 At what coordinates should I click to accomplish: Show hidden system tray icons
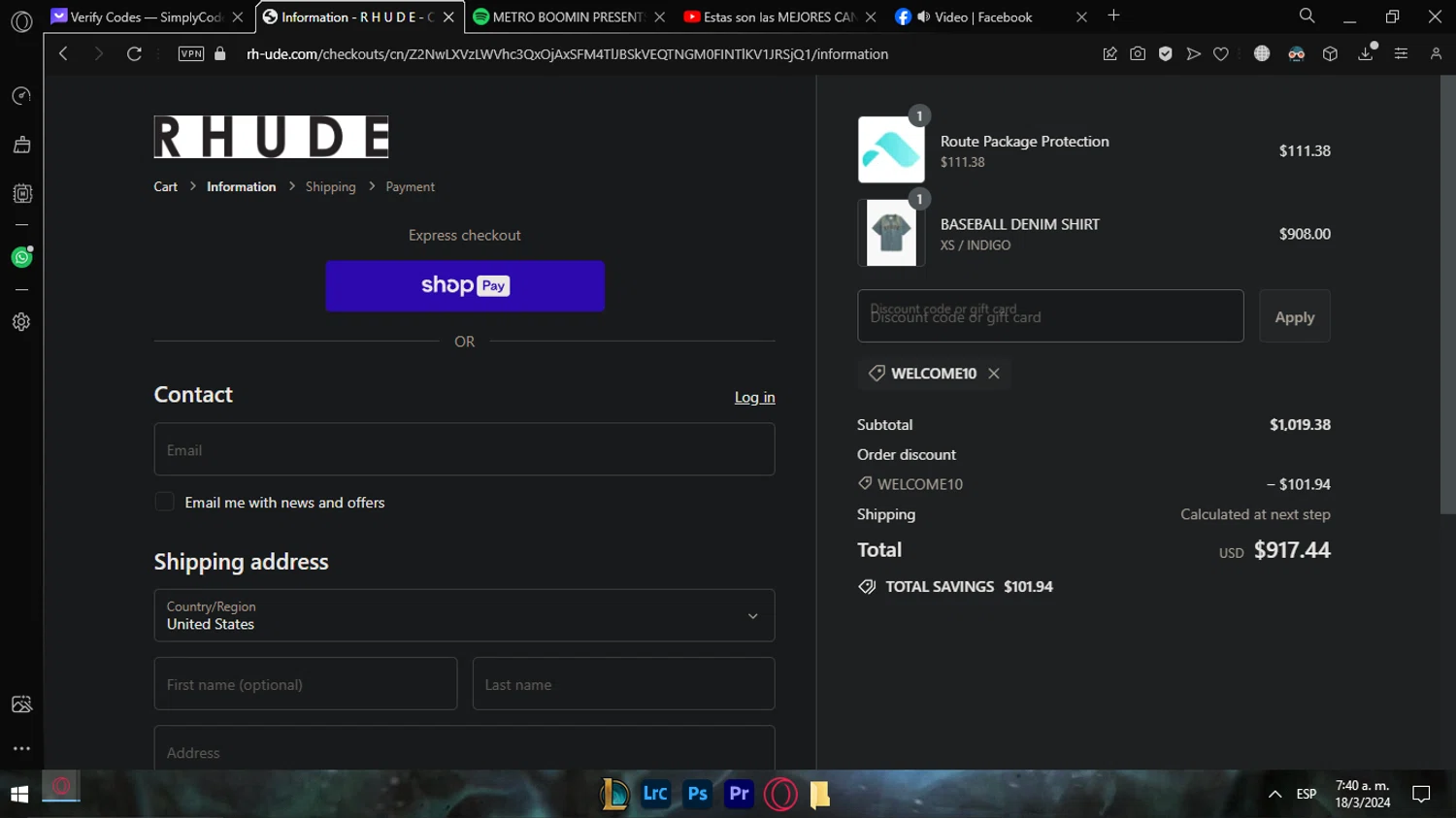(x=1275, y=795)
